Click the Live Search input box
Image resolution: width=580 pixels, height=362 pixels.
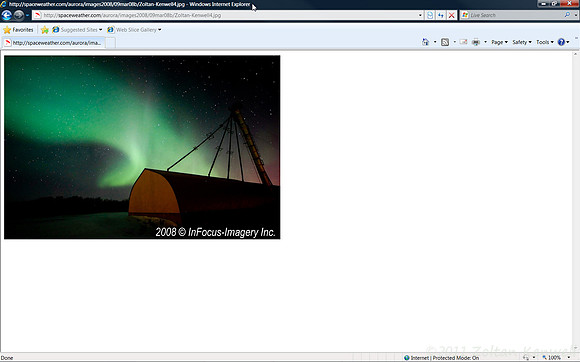[516, 15]
